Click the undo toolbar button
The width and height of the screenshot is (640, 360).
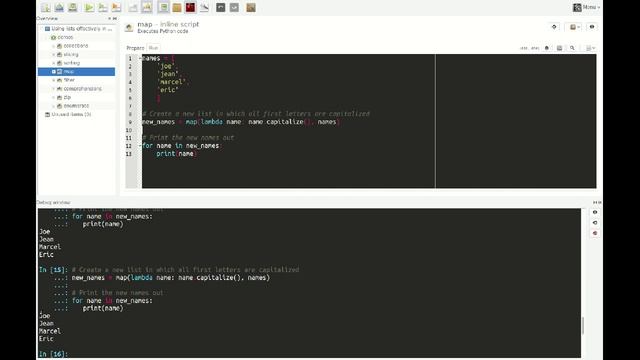click(x=220, y=7)
